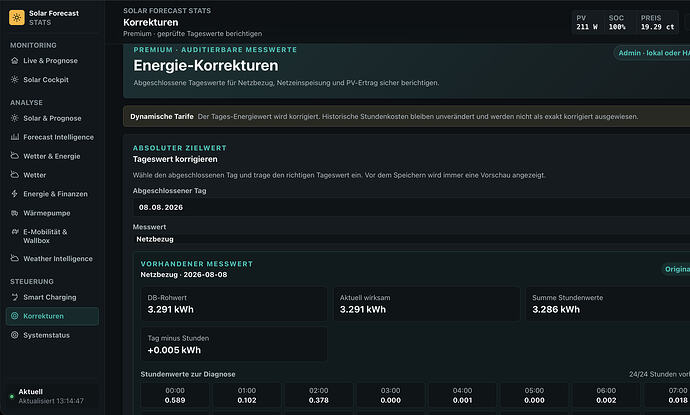Click the 24/24 Stunden indicator text
Screen dimensions: 690x415
click(x=659, y=375)
